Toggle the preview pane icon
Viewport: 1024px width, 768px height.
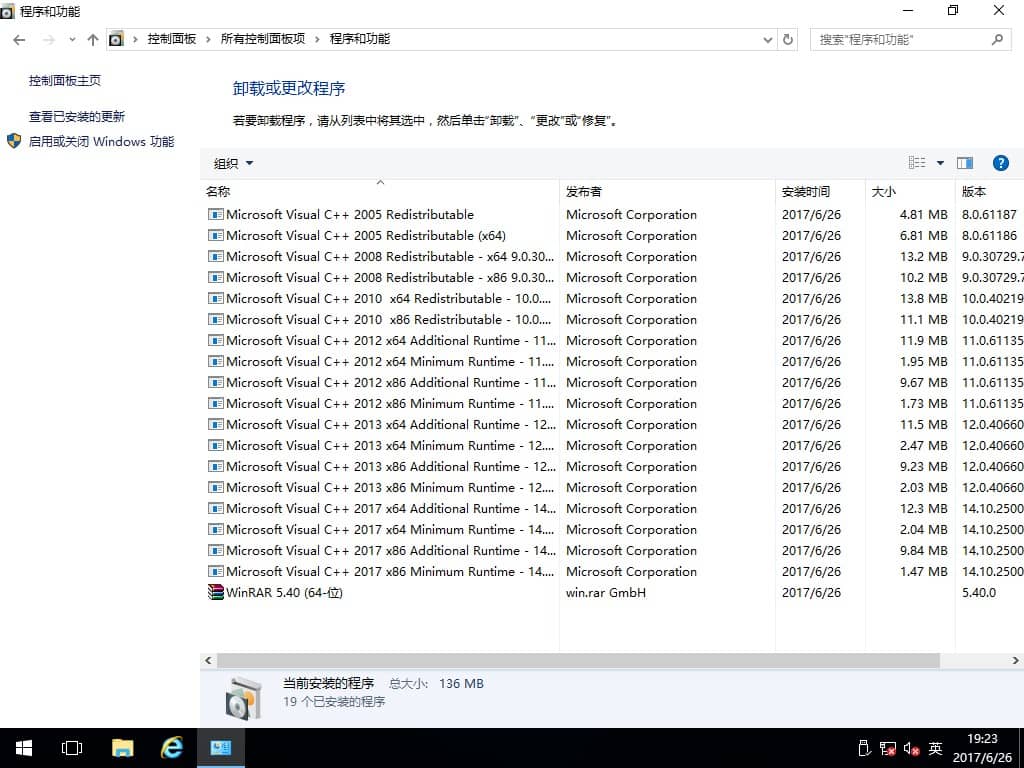click(x=965, y=163)
